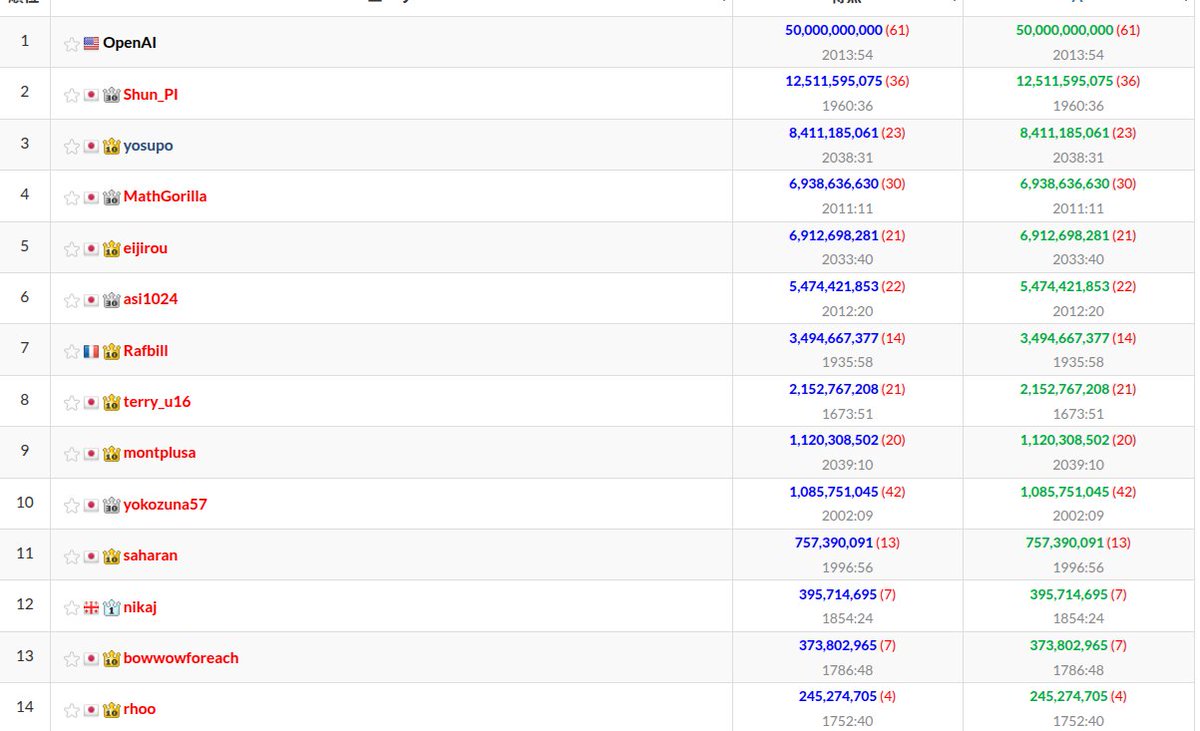
Task: Click the gold crown badge beside eijirou
Action: click(111, 249)
